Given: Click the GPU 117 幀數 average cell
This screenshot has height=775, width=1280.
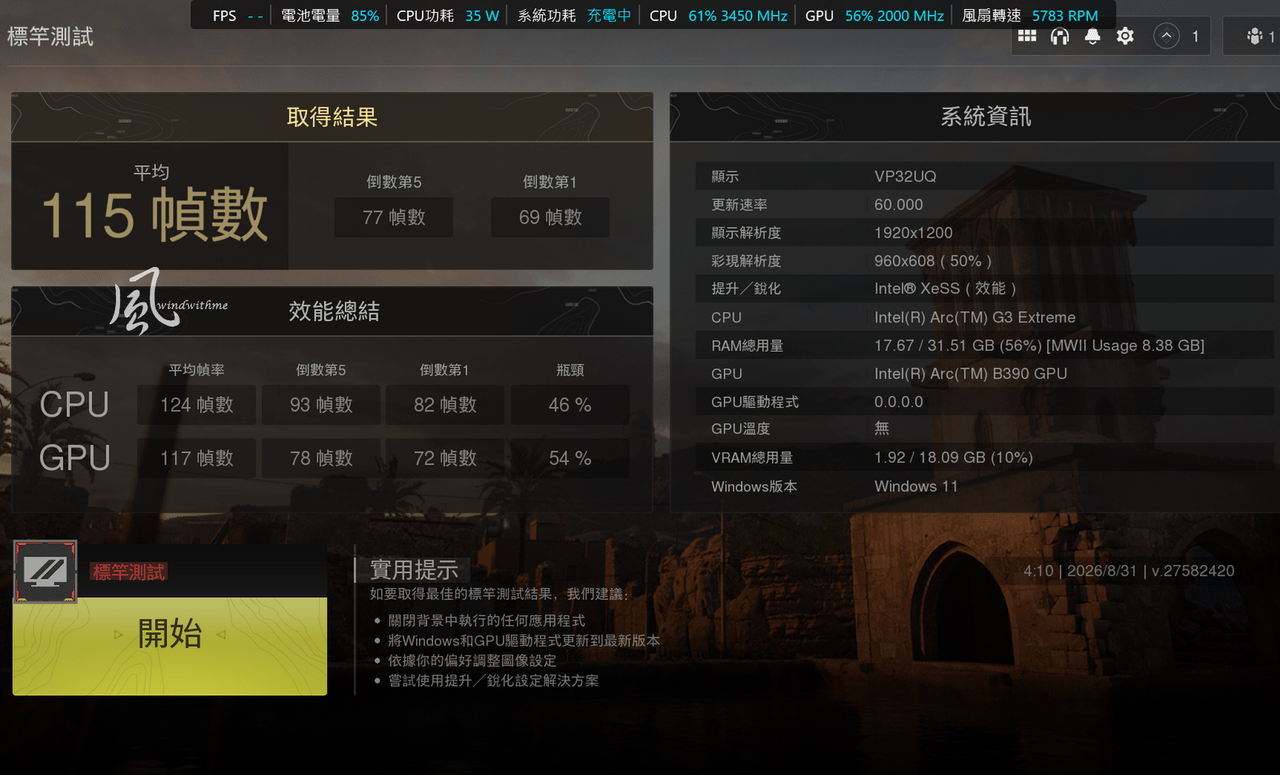Looking at the screenshot, I should (x=197, y=458).
